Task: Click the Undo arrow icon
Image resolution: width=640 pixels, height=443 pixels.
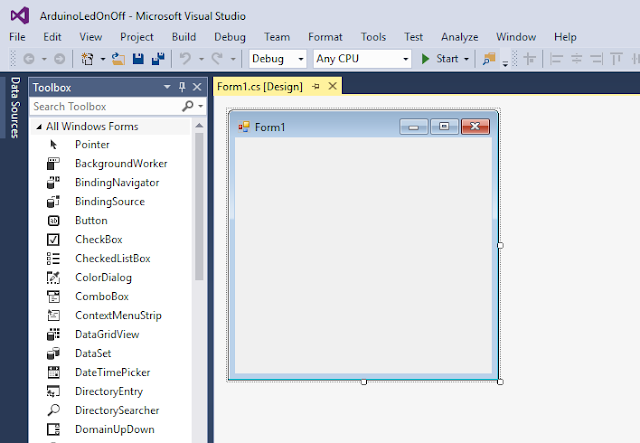Action: pyautogui.click(x=185, y=59)
